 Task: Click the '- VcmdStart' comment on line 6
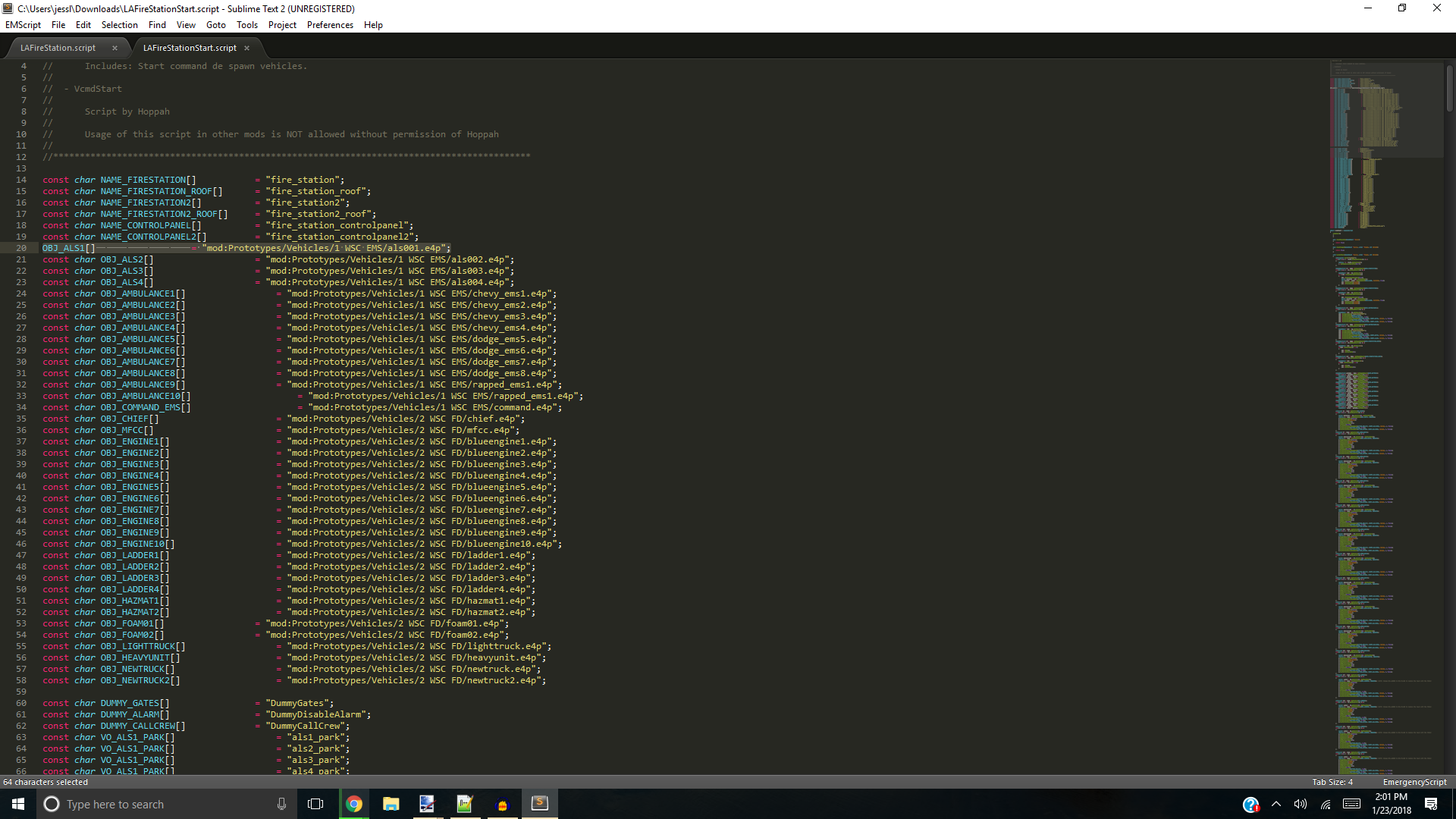tap(93, 89)
